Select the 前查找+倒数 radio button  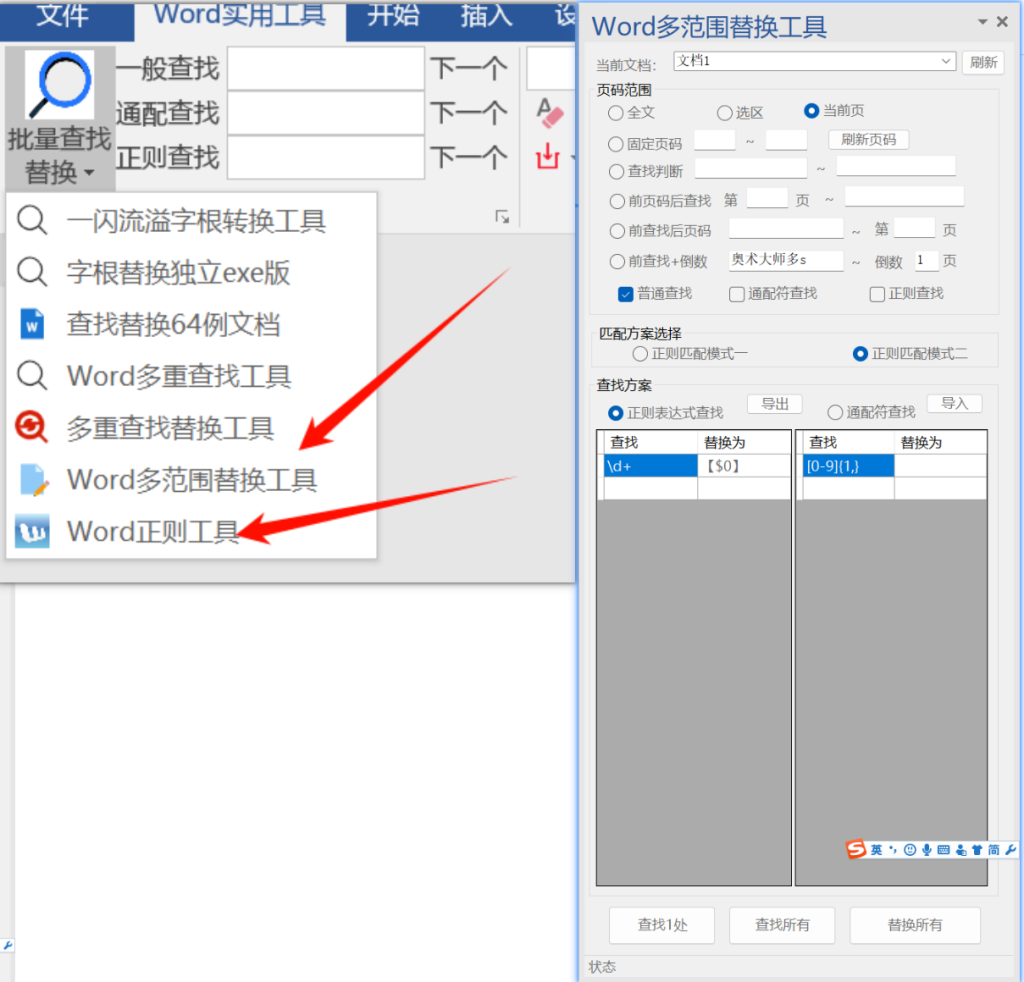click(617, 262)
